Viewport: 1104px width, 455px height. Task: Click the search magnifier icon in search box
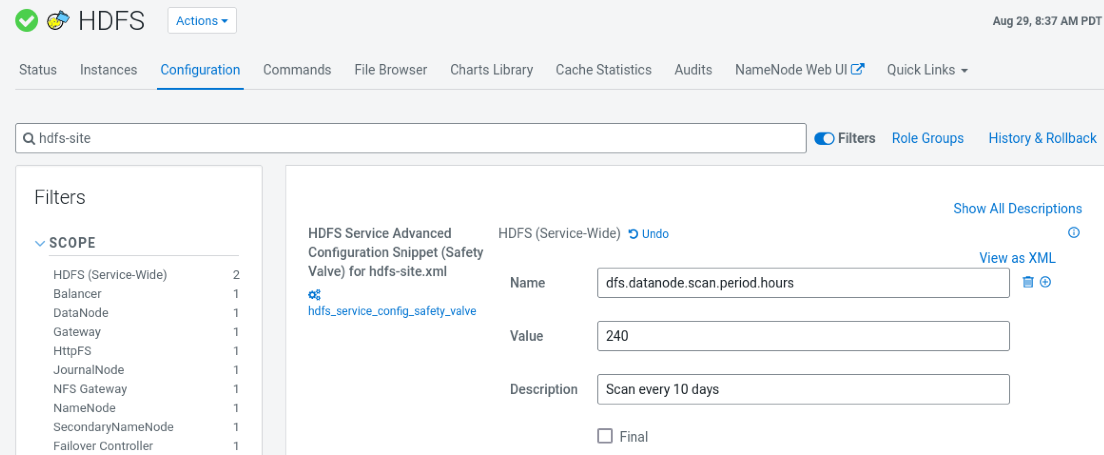click(29, 139)
